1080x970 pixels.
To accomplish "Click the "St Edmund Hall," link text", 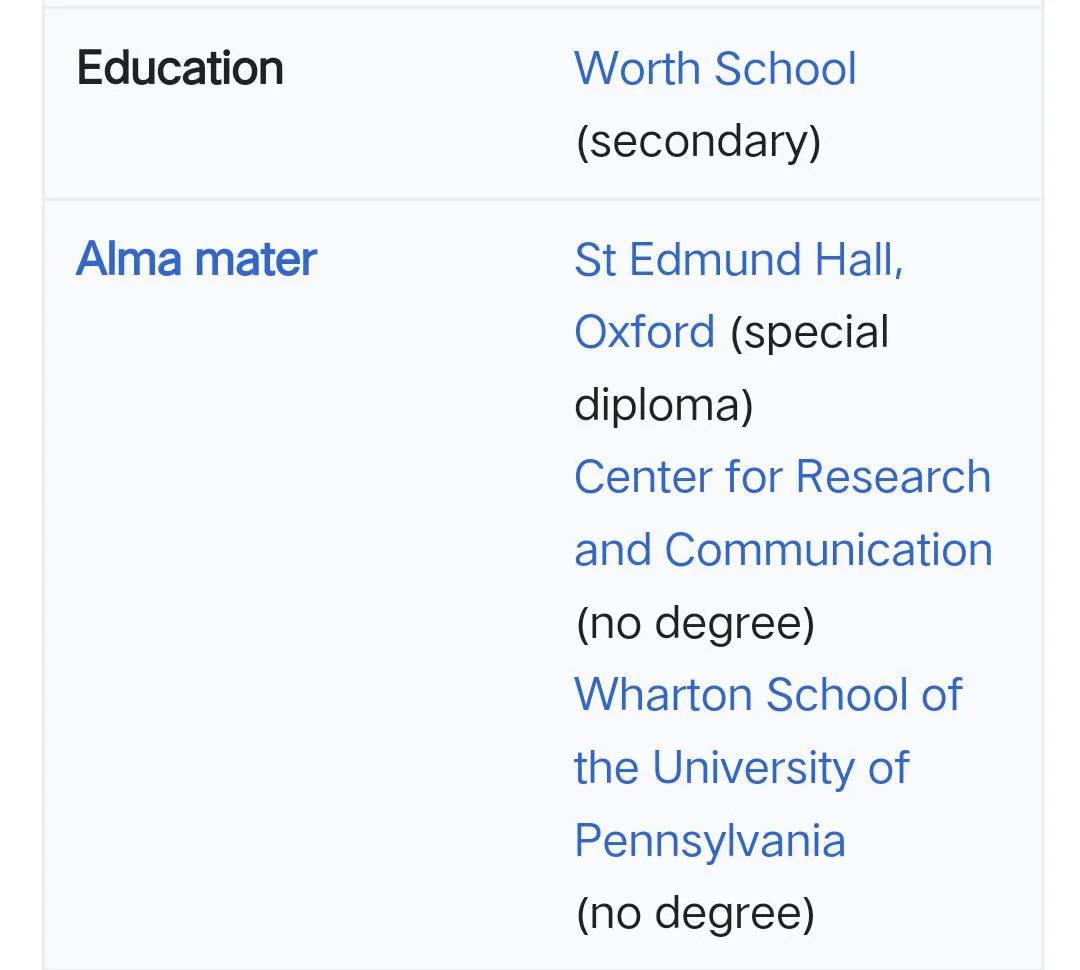I will [x=738, y=260].
